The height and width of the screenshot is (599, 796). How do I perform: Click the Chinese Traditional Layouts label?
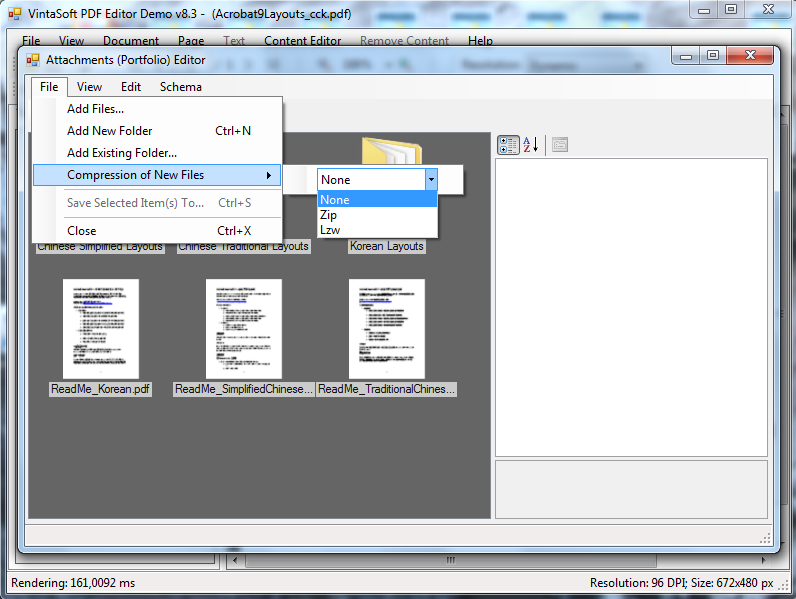244,247
